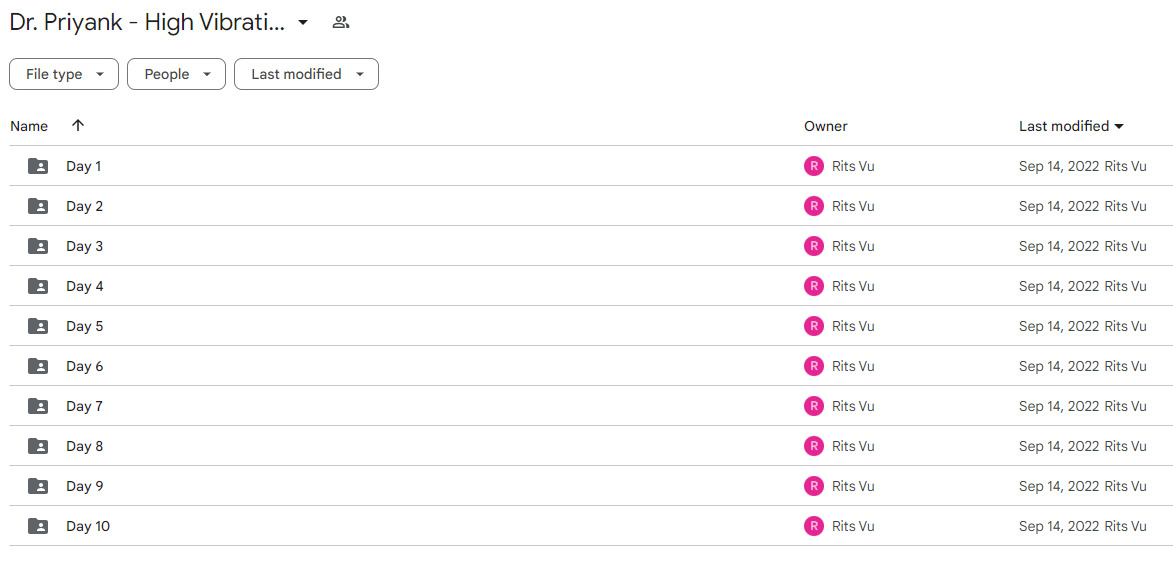Open the People filter dropdown

176,74
